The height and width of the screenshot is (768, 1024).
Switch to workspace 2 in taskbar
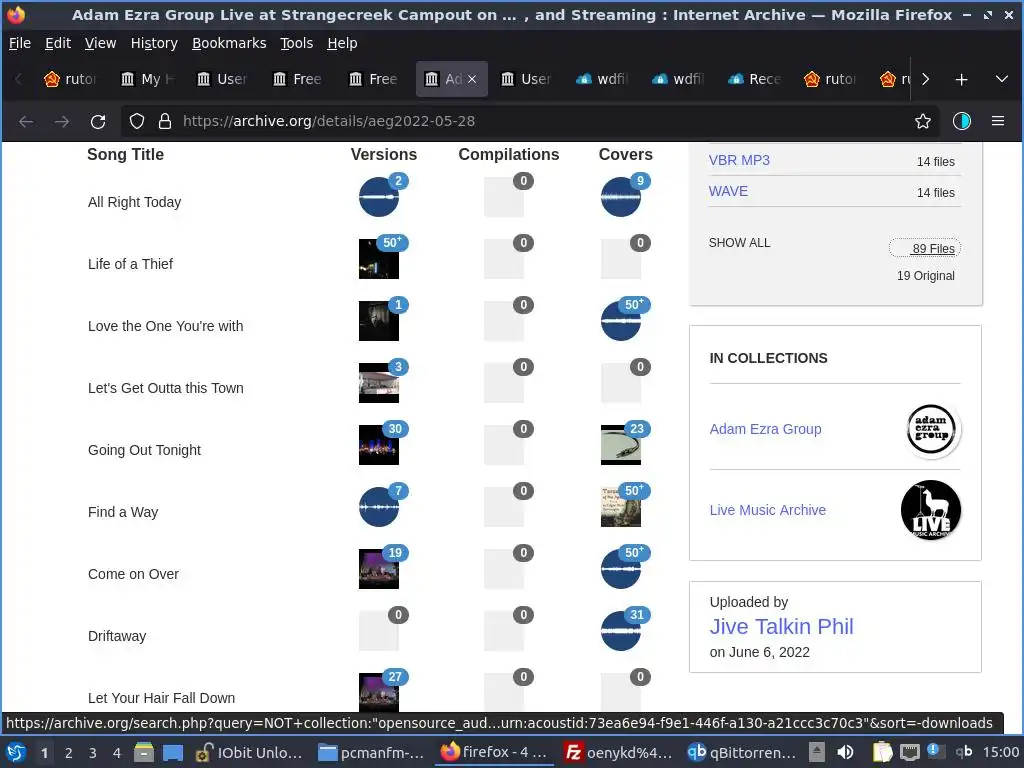tap(68, 753)
